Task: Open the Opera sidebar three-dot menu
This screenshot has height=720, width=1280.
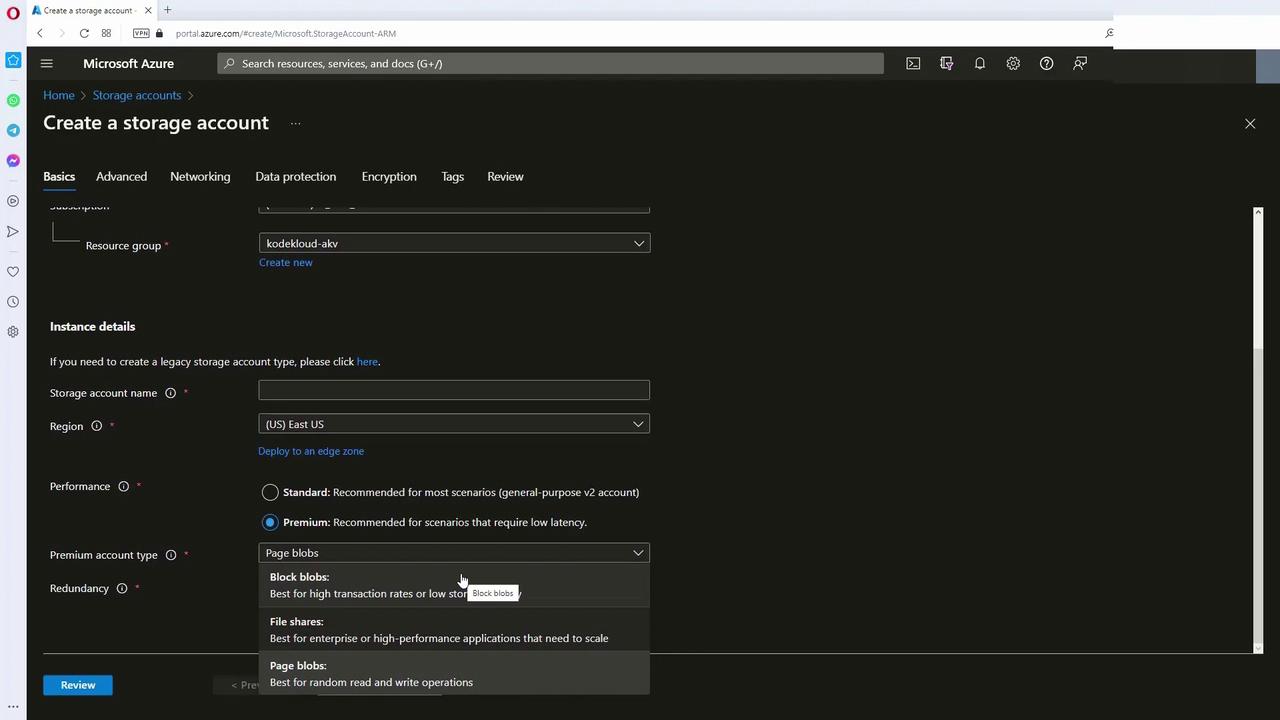Action: click(x=13, y=706)
